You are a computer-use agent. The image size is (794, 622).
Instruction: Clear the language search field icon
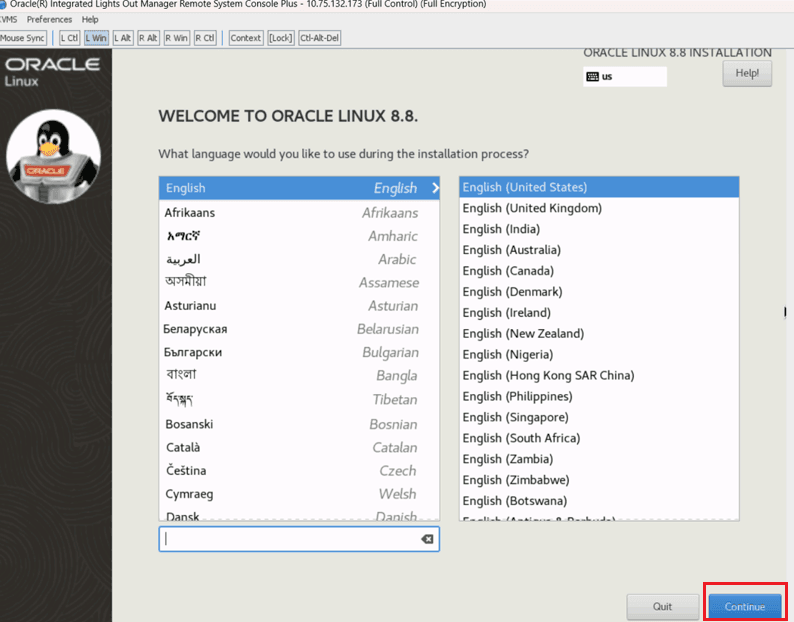[427, 539]
